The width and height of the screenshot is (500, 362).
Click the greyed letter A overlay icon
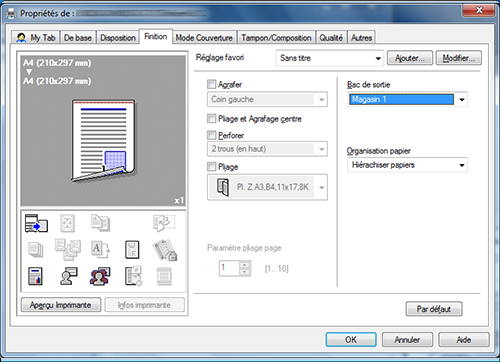click(100, 250)
